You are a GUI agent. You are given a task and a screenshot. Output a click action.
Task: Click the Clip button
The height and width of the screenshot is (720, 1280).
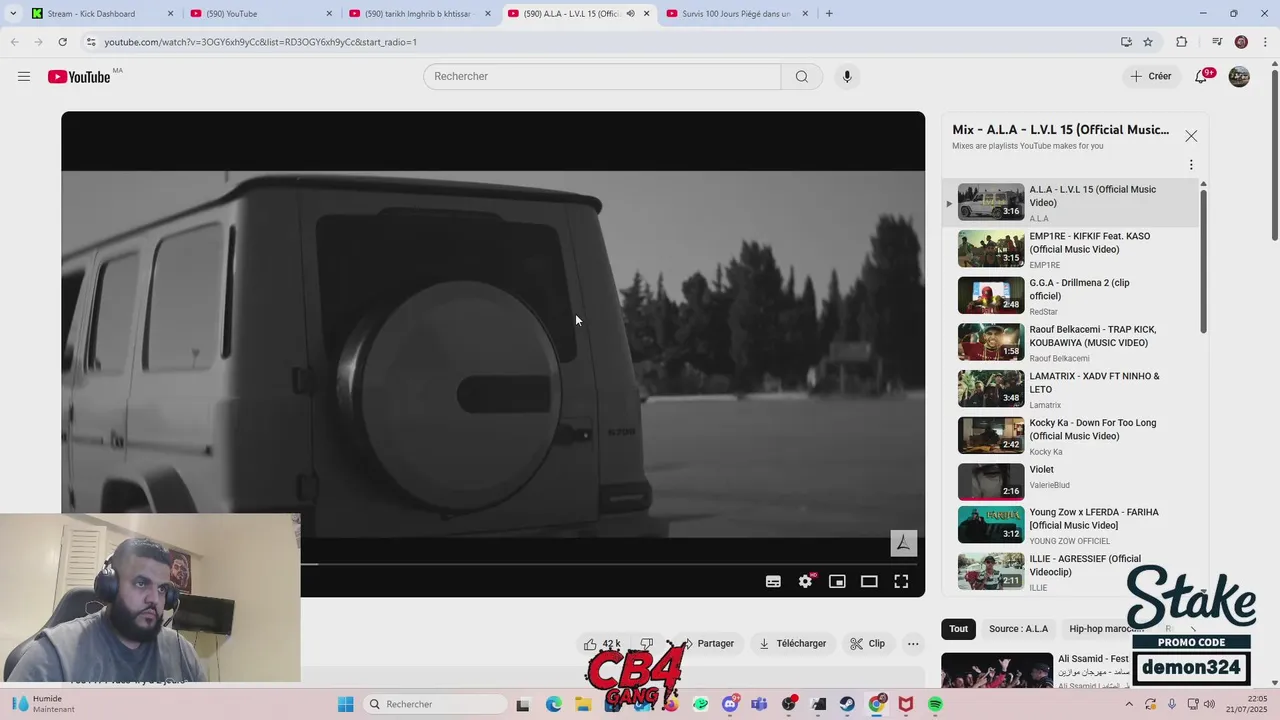(x=868, y=644)
